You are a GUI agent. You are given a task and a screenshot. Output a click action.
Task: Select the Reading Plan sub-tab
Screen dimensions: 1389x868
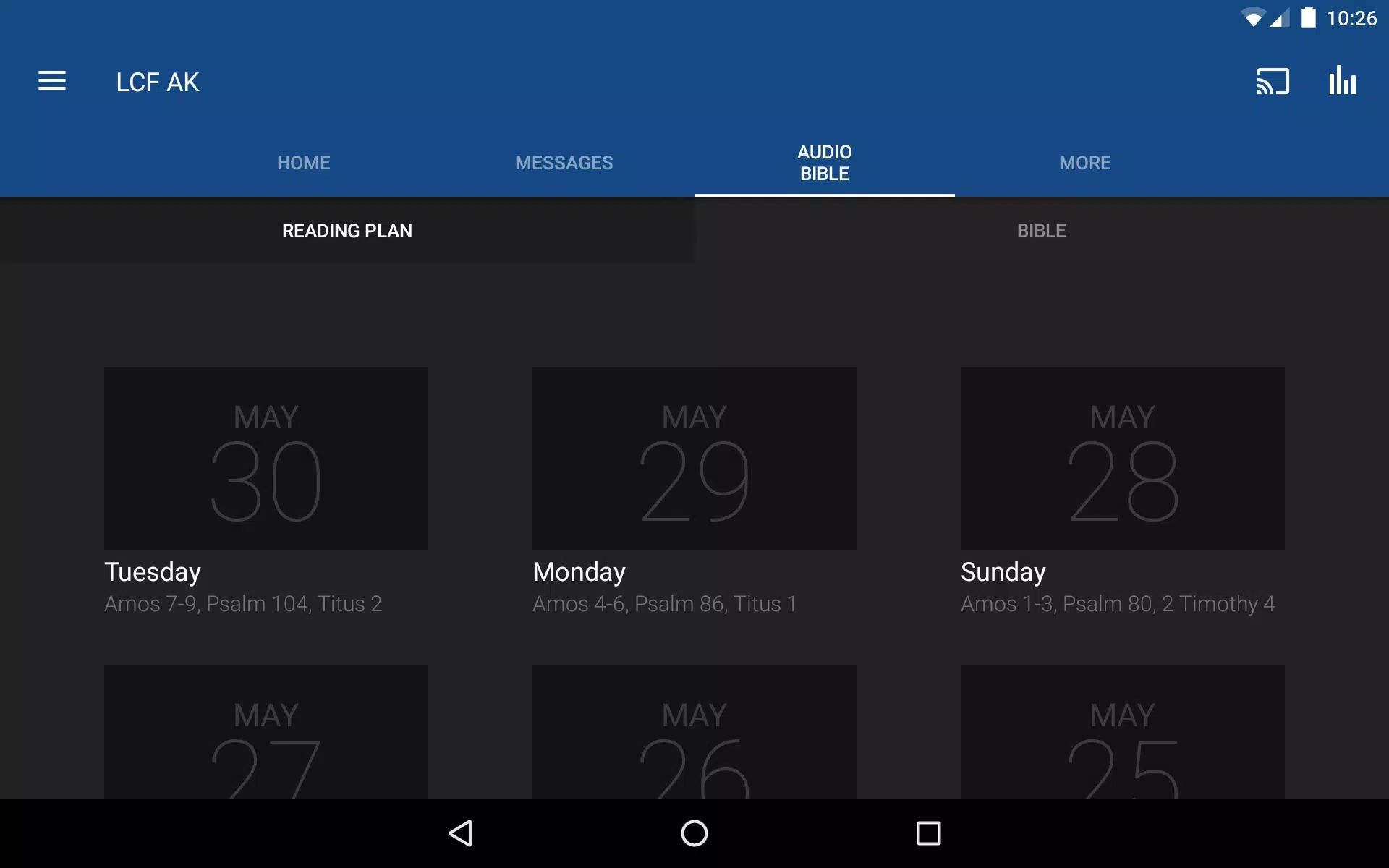(347, 231)
